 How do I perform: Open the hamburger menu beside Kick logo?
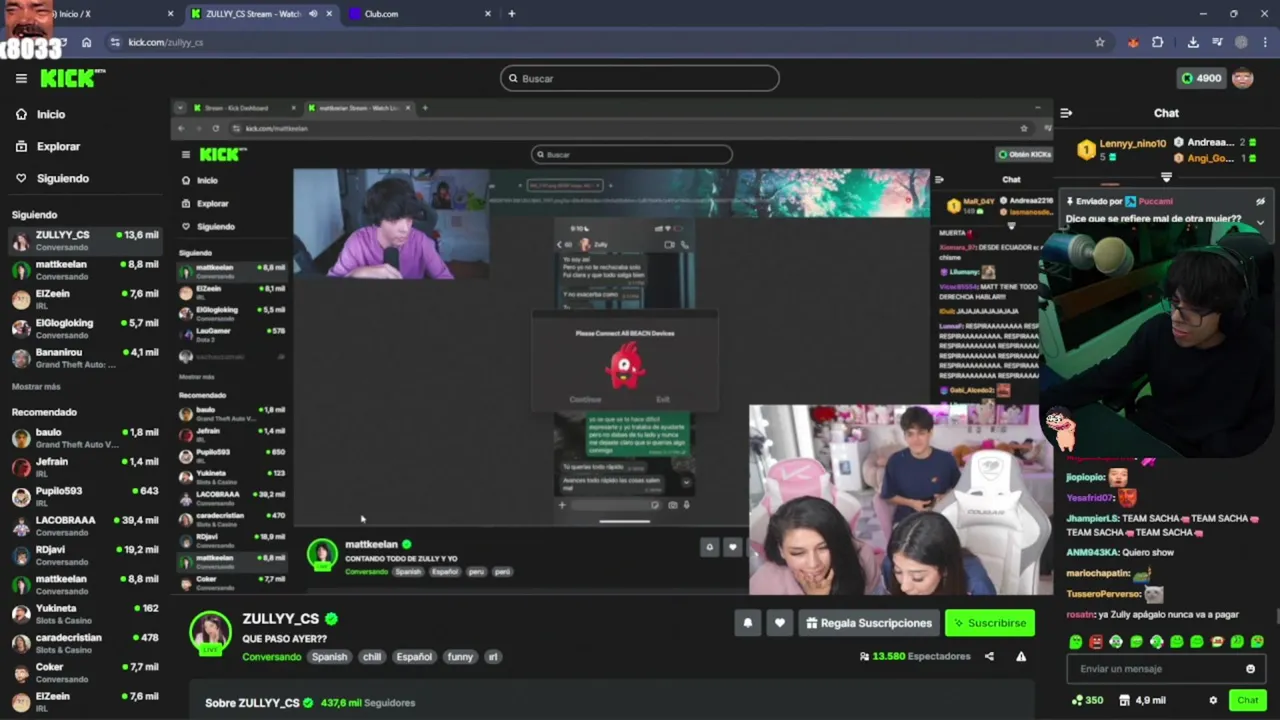point(21,78)
